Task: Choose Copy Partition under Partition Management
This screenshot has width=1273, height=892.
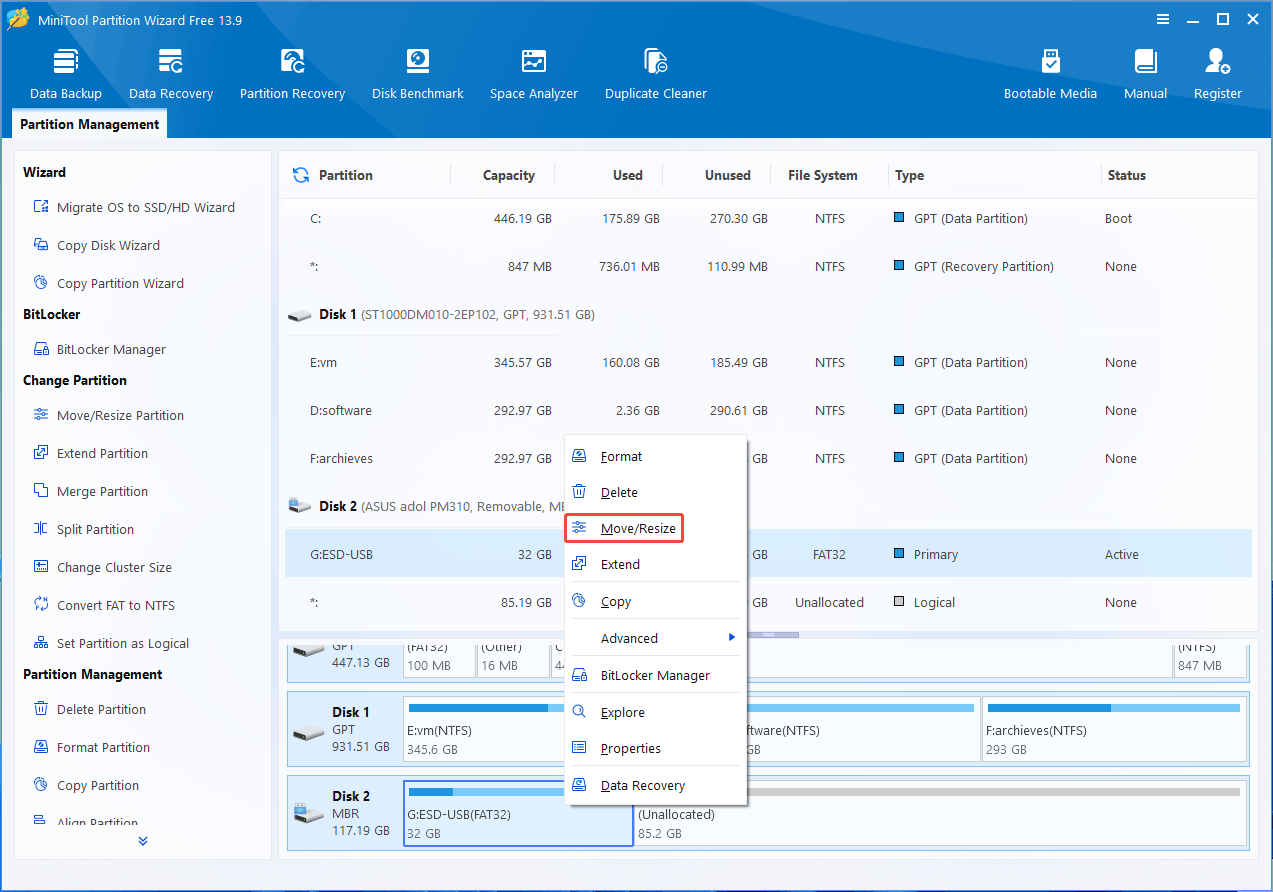Action: coord(86,786)
